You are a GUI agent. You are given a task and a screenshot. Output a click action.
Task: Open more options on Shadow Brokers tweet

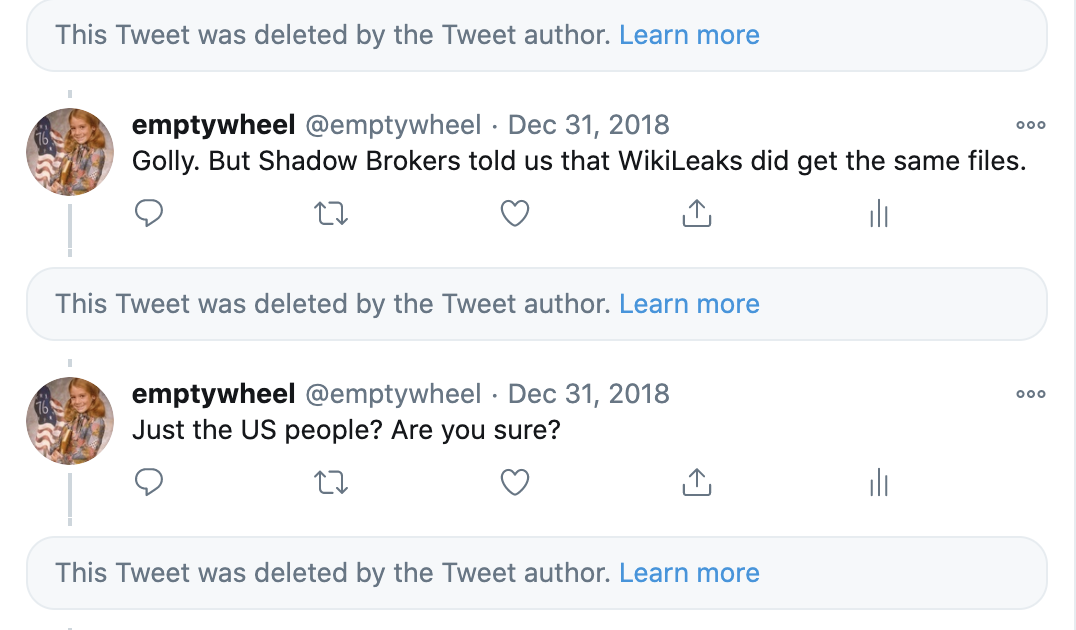coord(1030,125)
